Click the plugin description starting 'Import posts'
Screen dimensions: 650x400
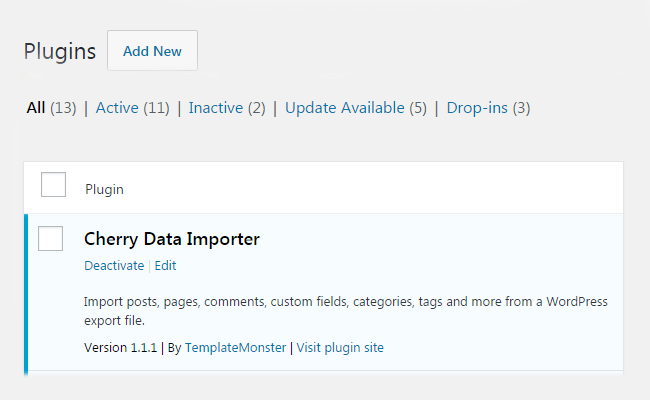346,311
